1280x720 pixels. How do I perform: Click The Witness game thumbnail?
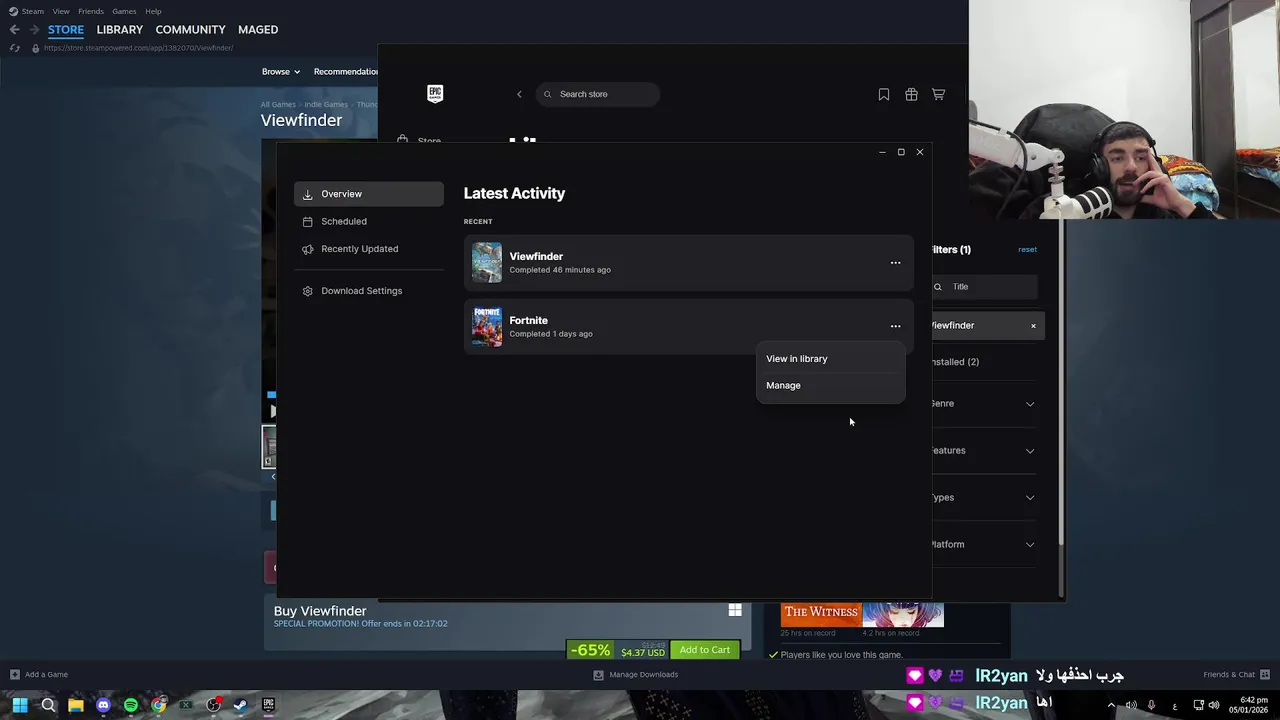tap(821, 614)
